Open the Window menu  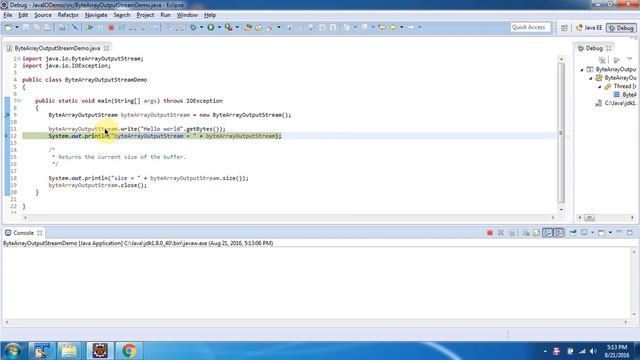pos(187,15)
